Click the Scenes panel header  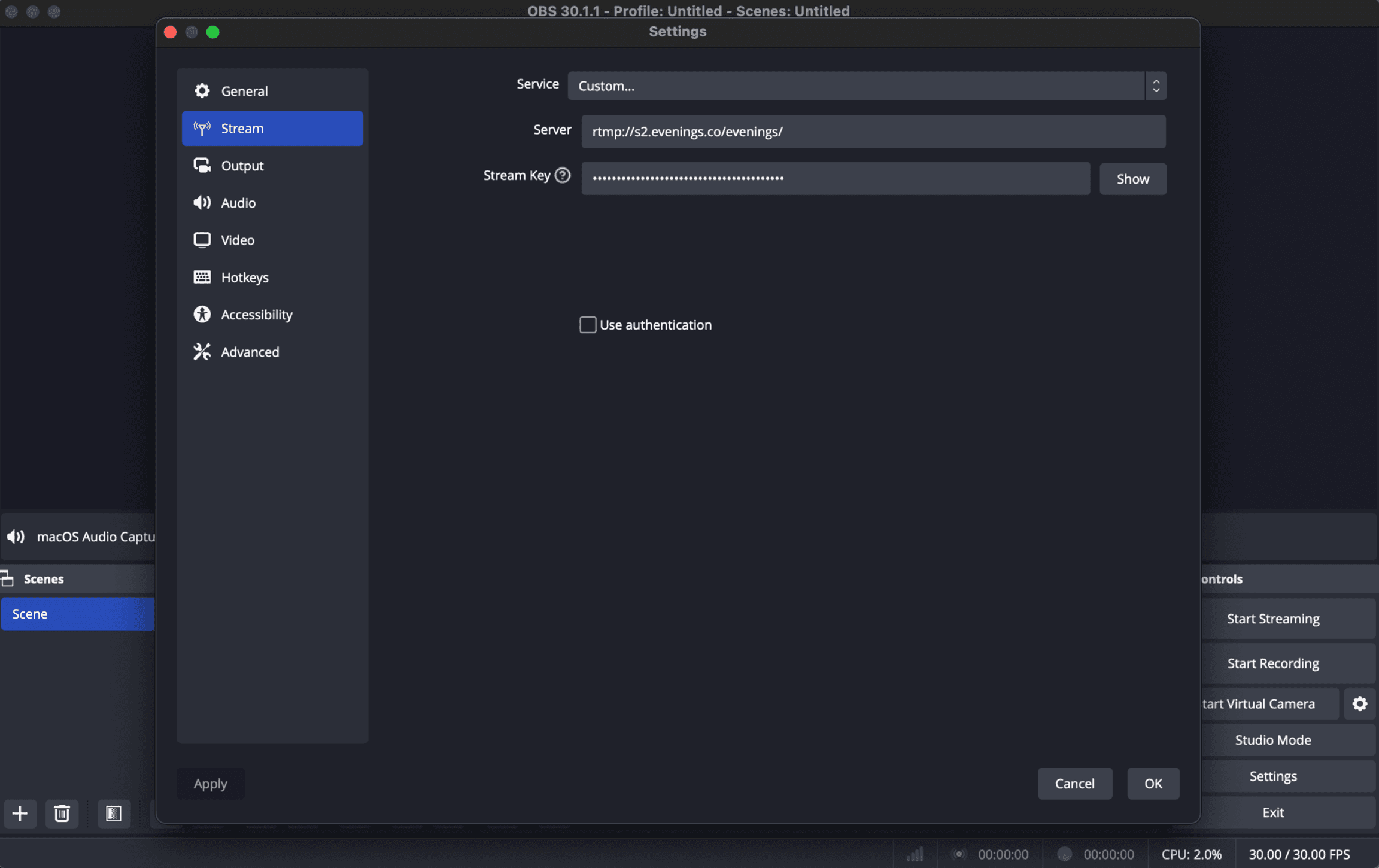[x=77, y=578]
